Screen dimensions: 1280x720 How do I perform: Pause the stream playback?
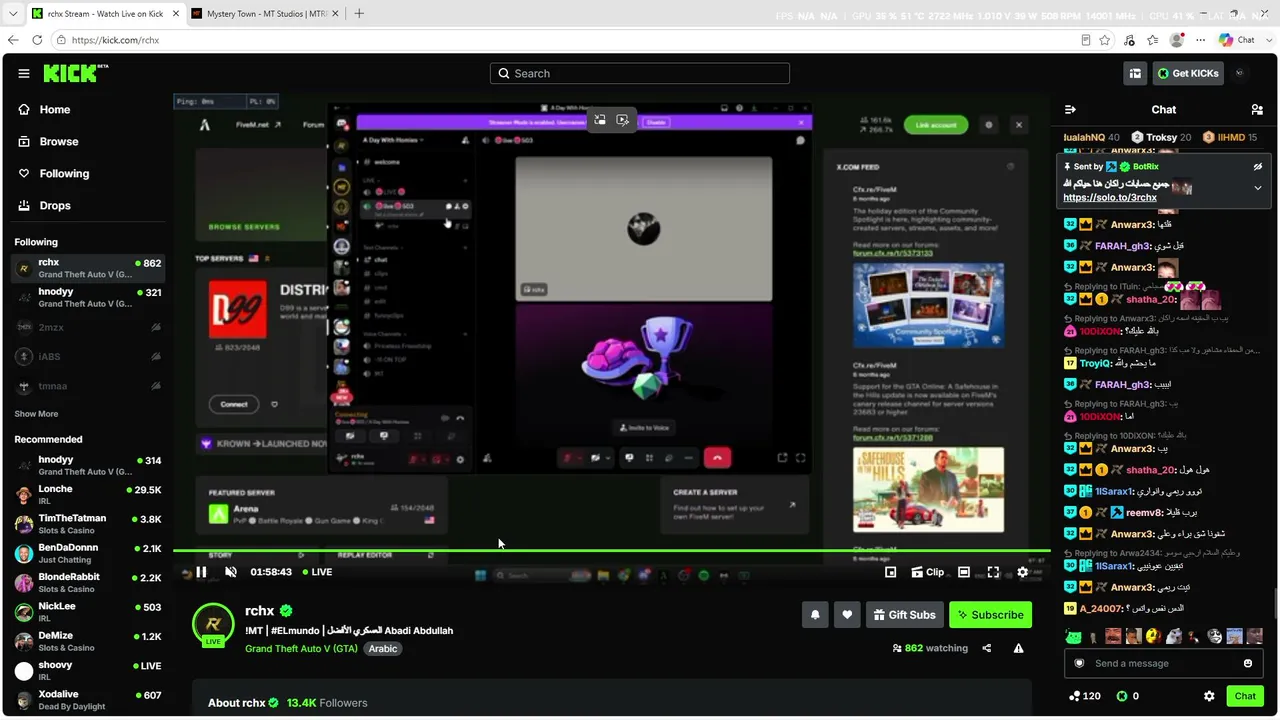[201, 572]
